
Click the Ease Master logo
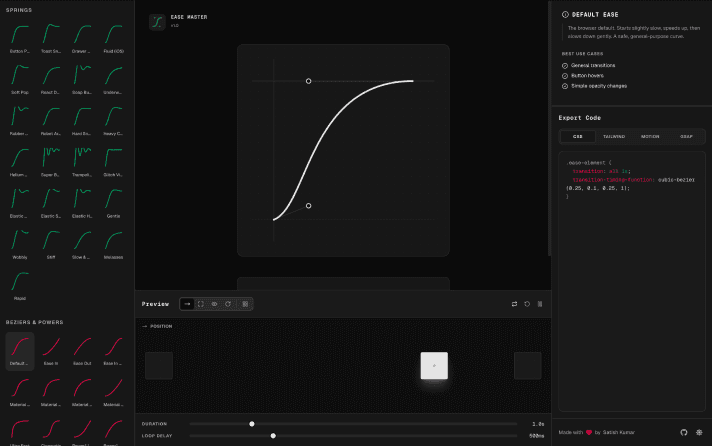click(157, 21)
